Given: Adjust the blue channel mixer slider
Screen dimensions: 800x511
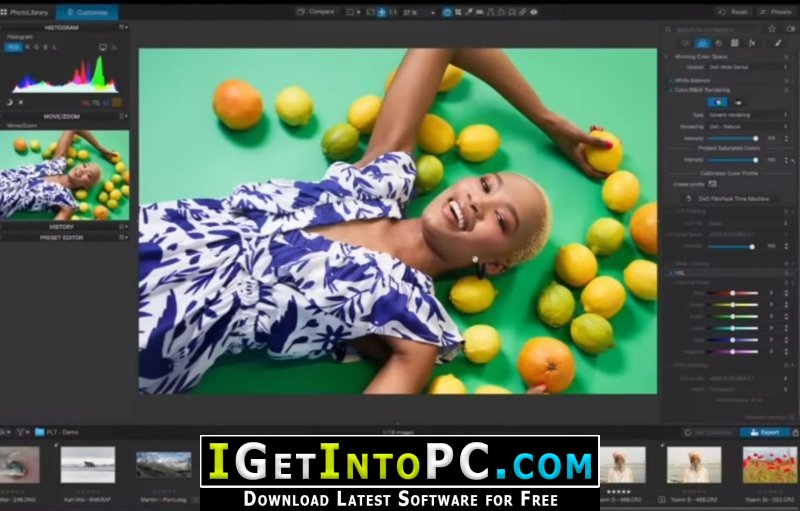Looking at the screenshot, I should [x=732, y=340].
